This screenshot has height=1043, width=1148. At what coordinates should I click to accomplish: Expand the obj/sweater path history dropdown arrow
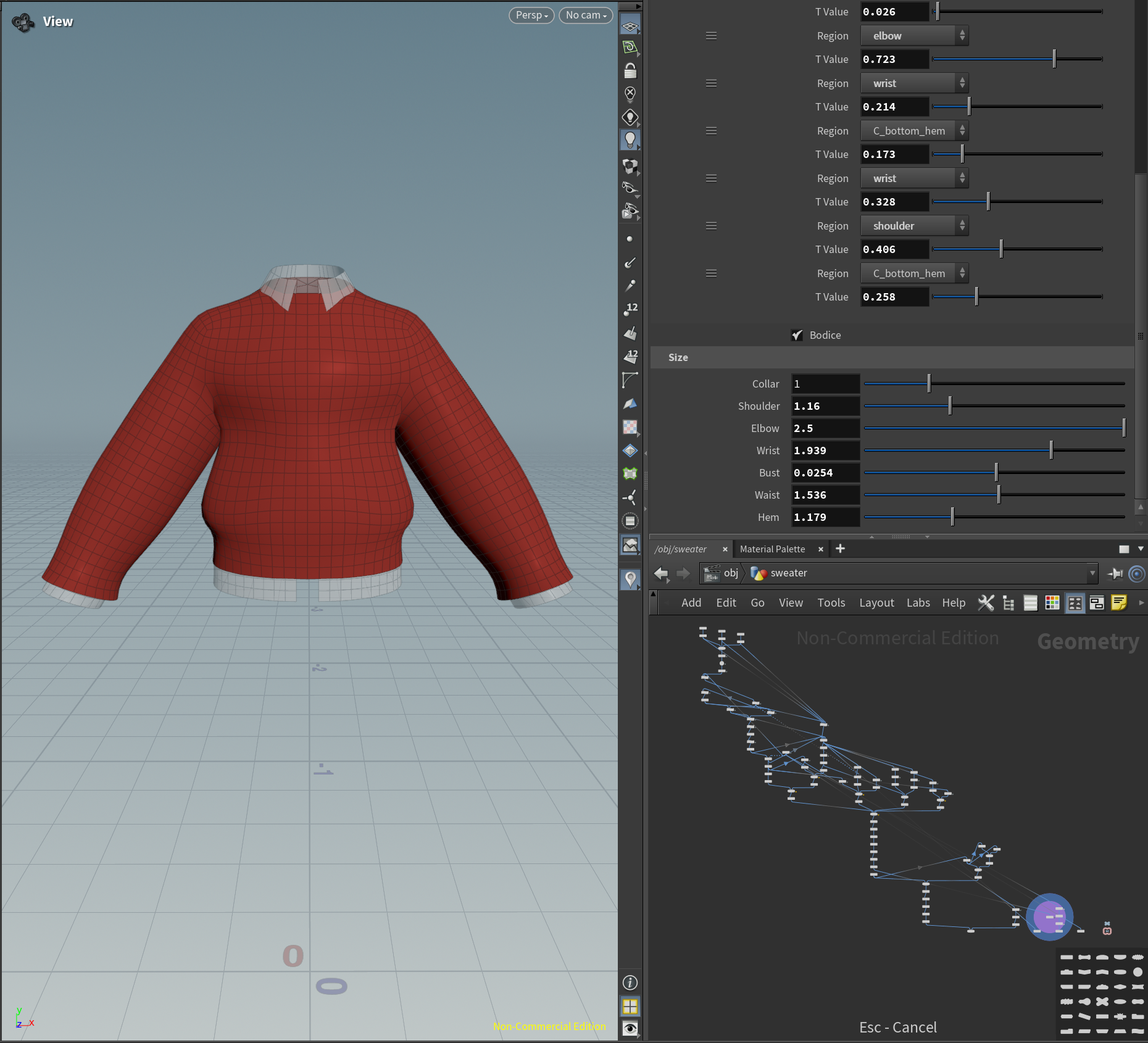click(1092, 573)
